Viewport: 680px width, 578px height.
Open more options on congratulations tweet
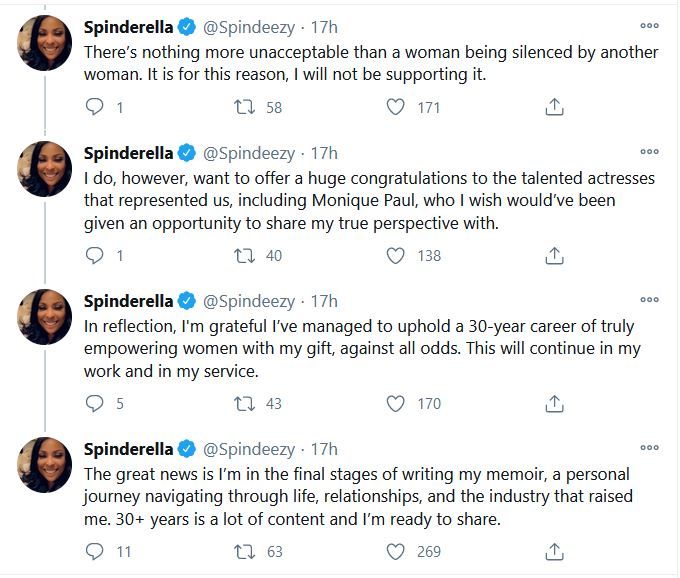(649, 152)
